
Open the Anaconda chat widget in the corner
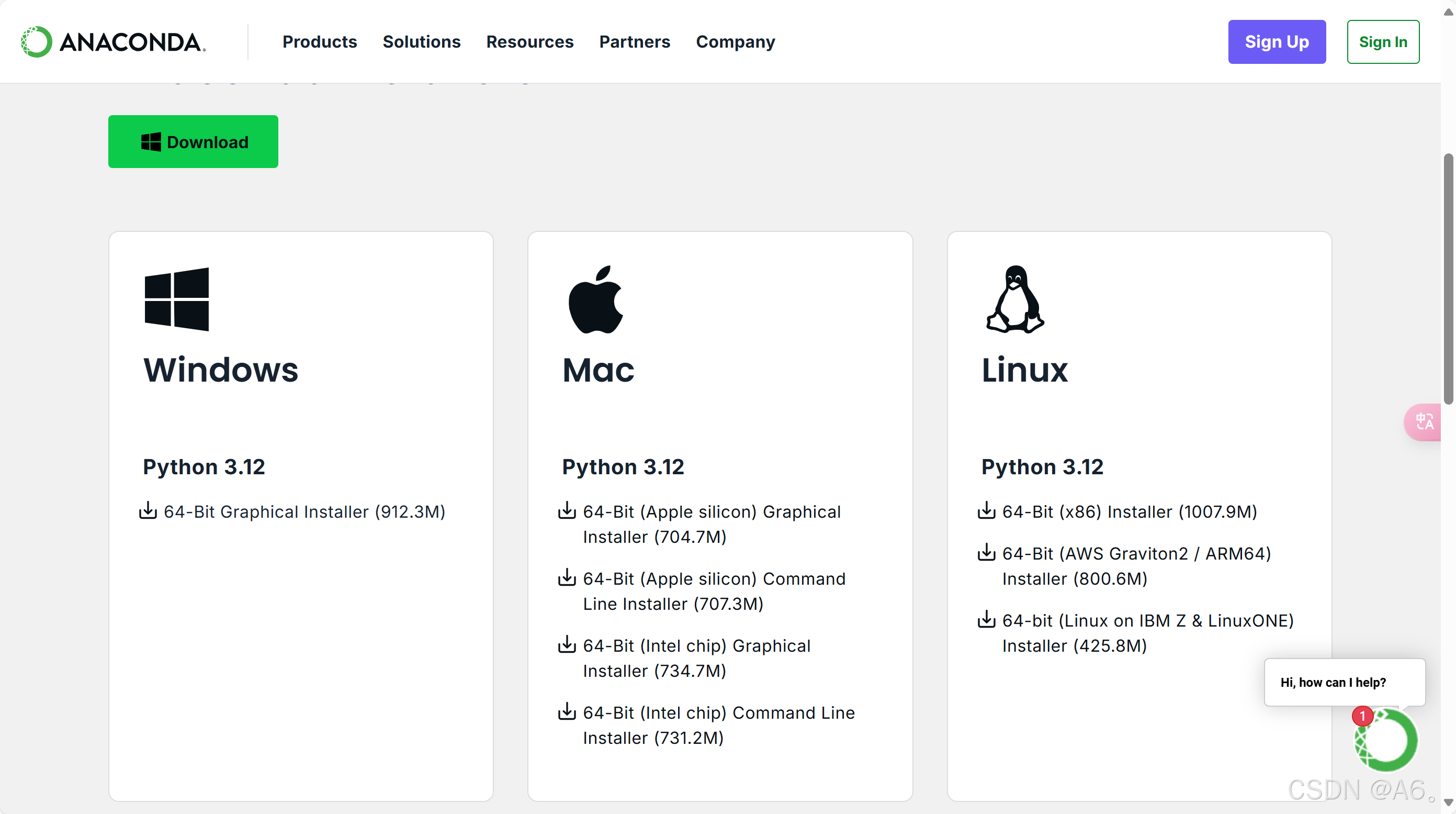tap(1385, 741)
